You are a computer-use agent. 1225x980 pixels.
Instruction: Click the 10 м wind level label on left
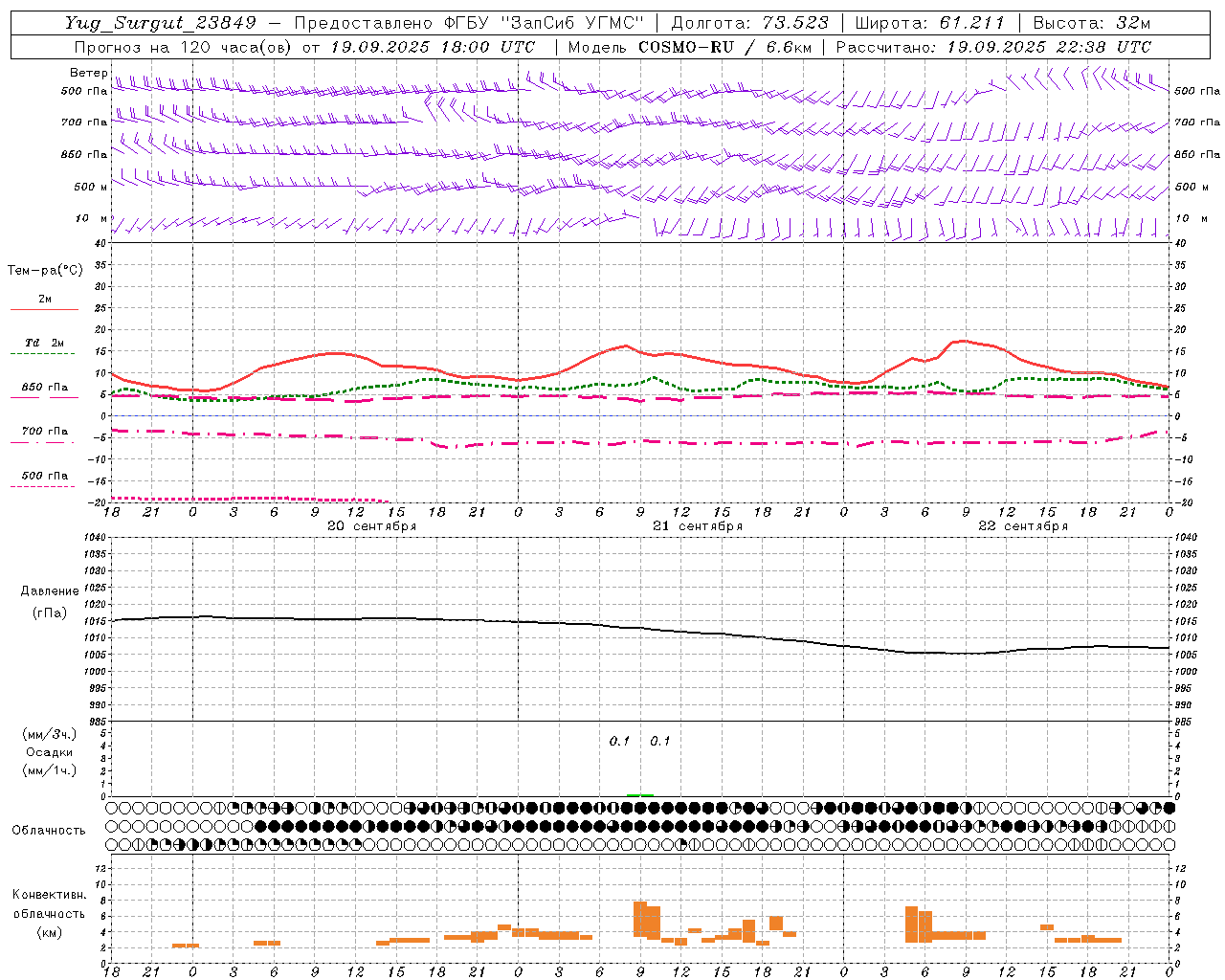(92, 219)
